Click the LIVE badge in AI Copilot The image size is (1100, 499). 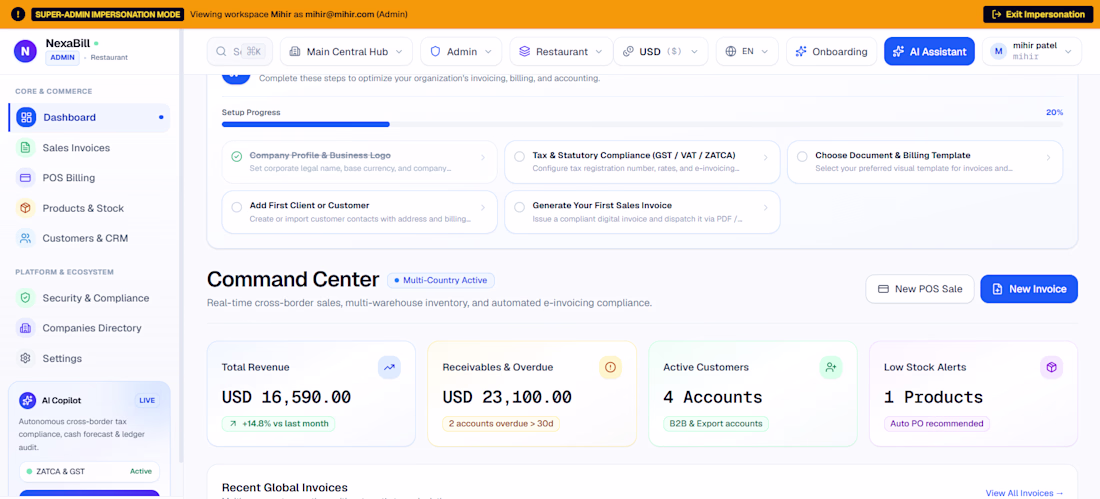tap(147, 400)
